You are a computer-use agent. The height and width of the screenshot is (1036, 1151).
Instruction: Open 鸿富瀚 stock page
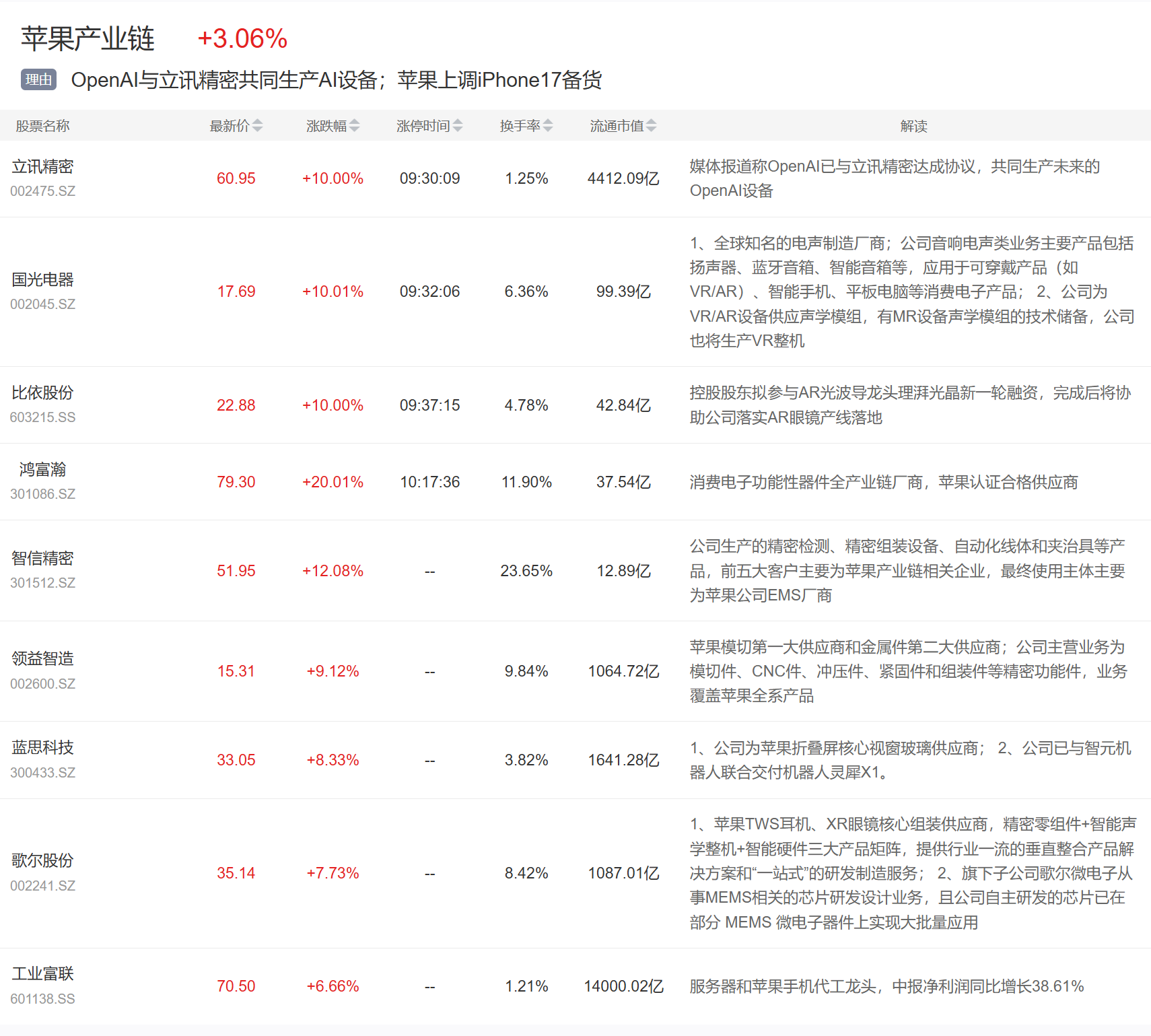pyautogui.click(x=42, y=469)
